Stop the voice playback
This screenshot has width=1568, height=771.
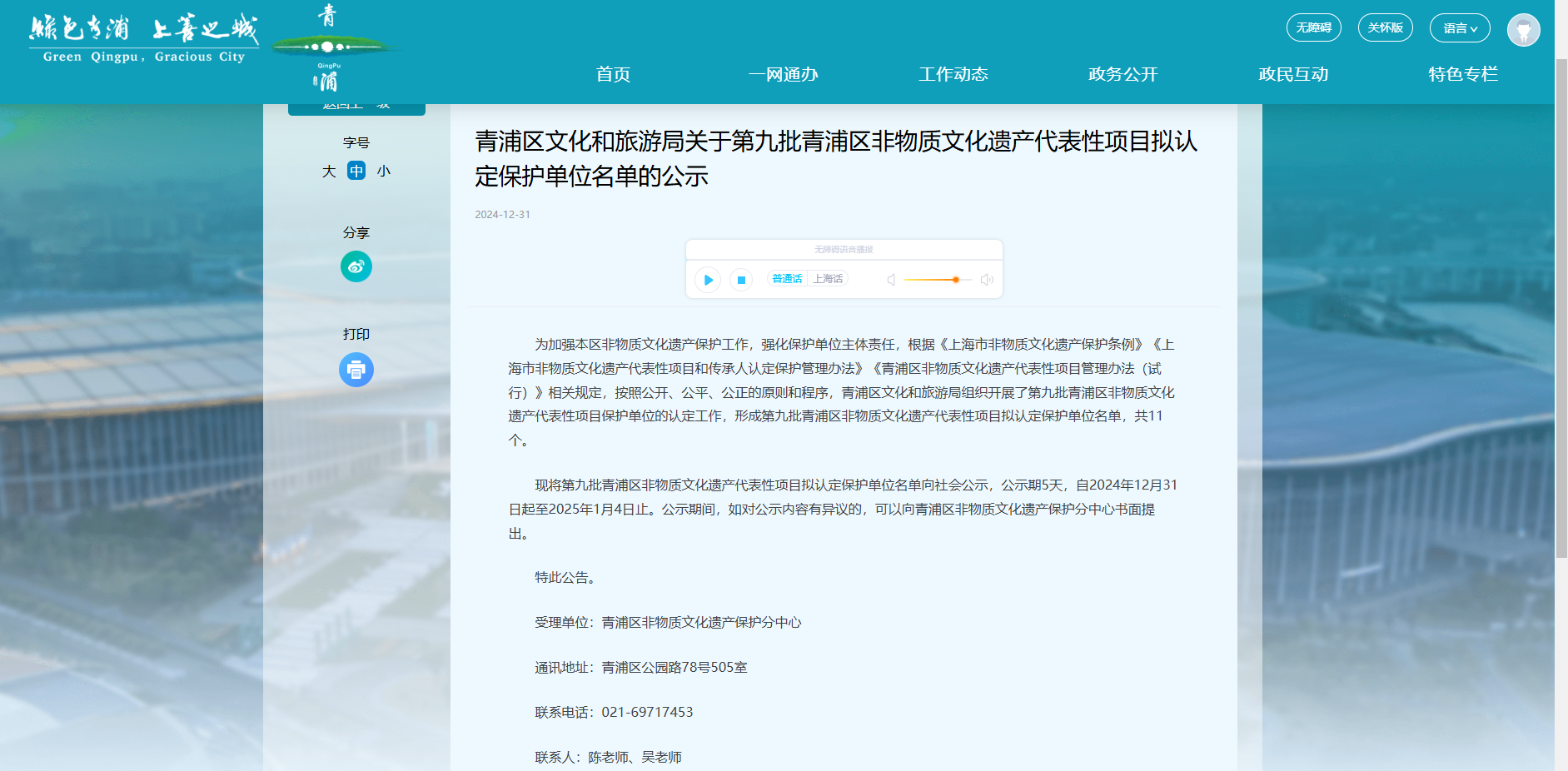pyautogui.click(x=740, y=280)
